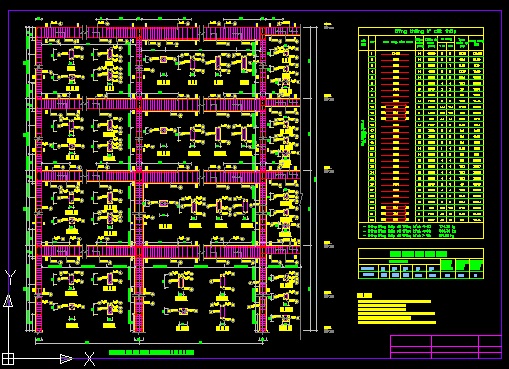Click the green header of the small lower table
This screenshot has width=509, height=369.
coord(418,254)
